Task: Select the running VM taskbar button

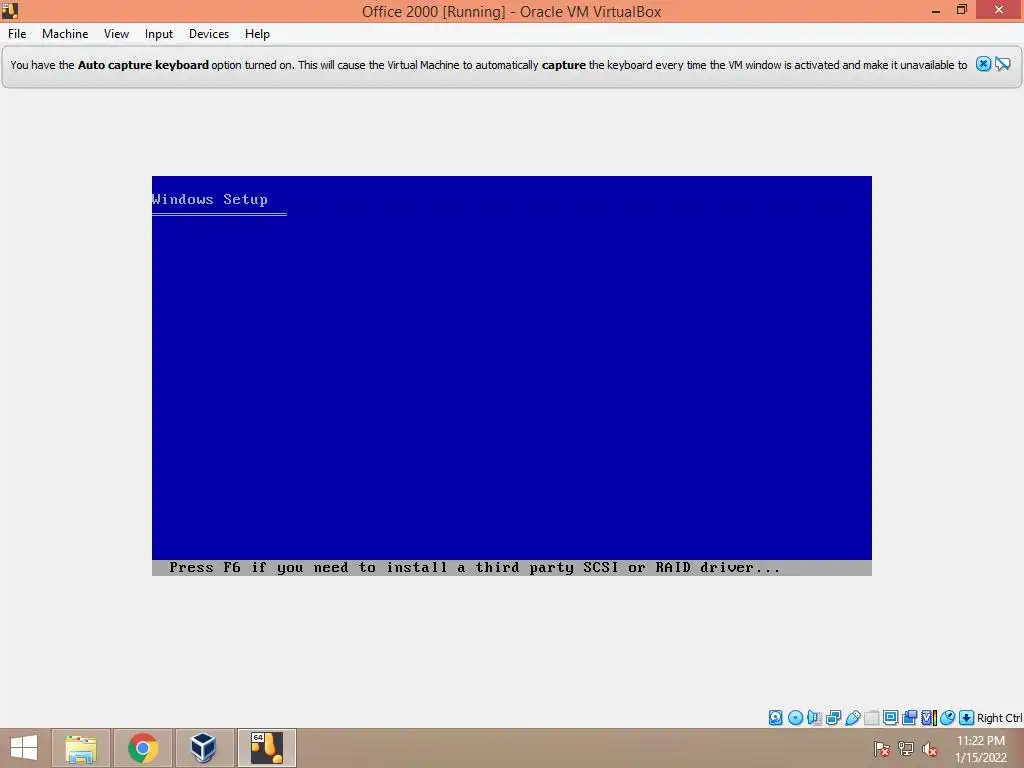Action: 266,748
